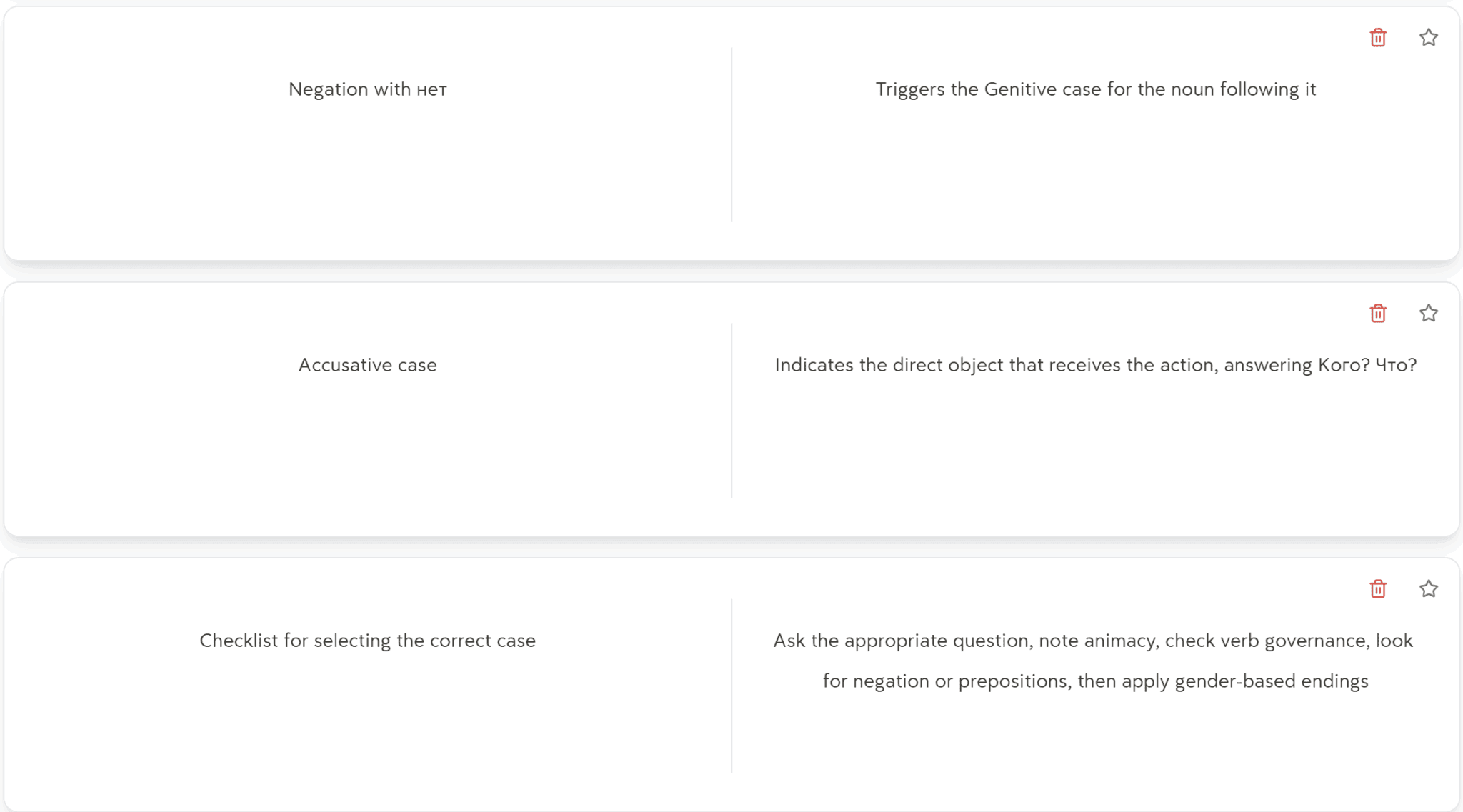Edit definition "Triggers the Genitive case" text
This screenshot has width=1463, height=812.
coord(1095,89)
